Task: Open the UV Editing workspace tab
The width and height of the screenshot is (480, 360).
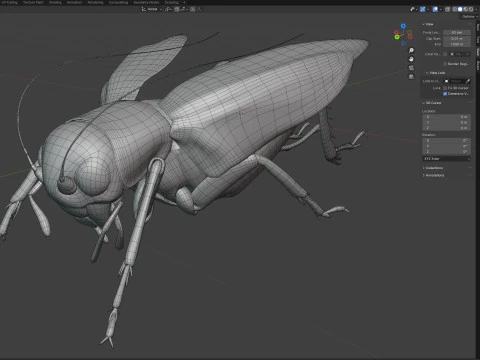Action: [x=10, y=2]
